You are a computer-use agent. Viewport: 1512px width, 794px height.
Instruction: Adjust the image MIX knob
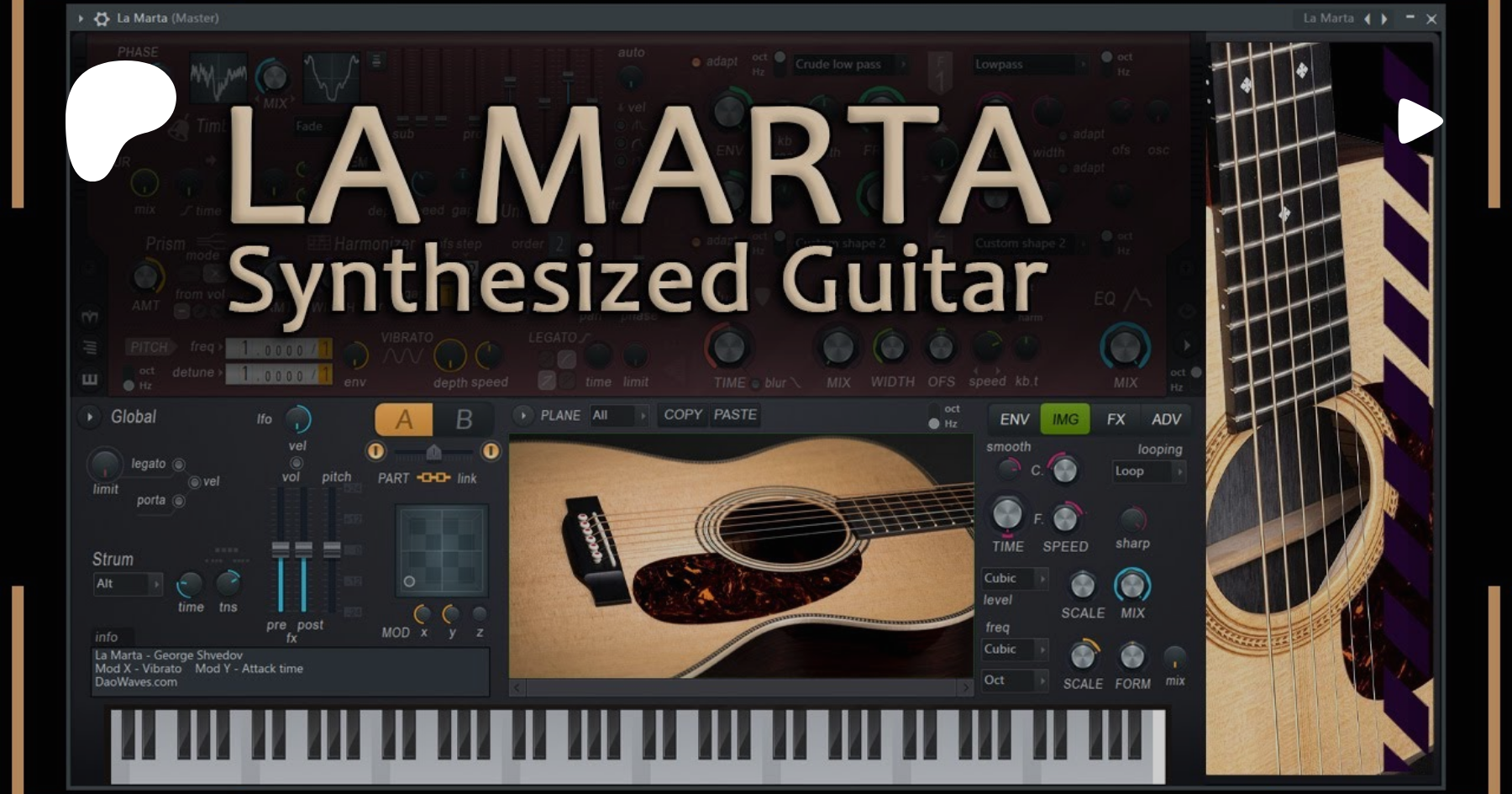tap(1132, 586)
